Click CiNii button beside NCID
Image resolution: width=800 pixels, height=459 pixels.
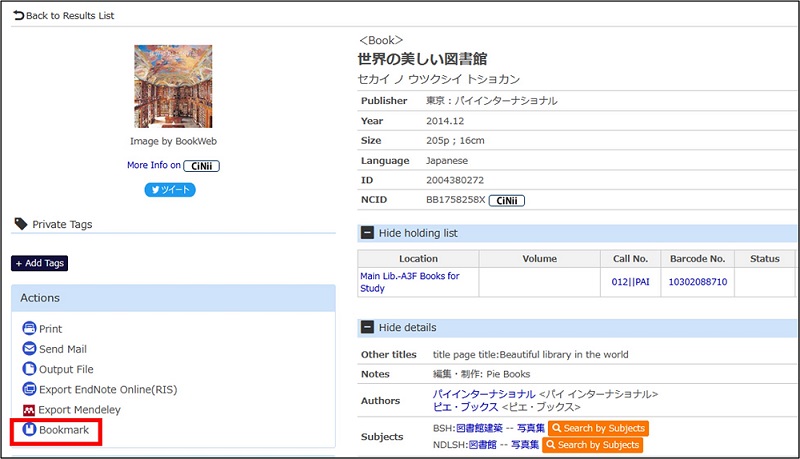pyautogui.click(x=507, y=200)
